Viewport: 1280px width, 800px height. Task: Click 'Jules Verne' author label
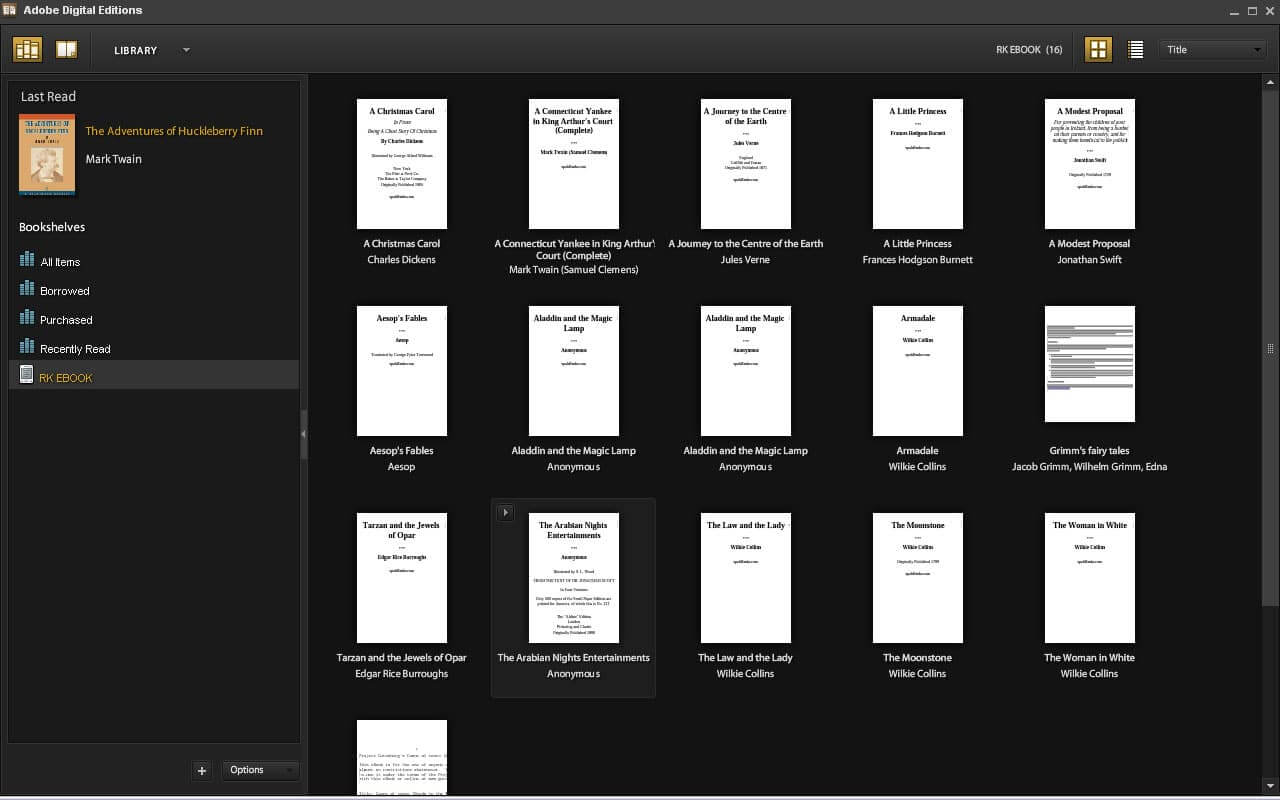[745, 260]
